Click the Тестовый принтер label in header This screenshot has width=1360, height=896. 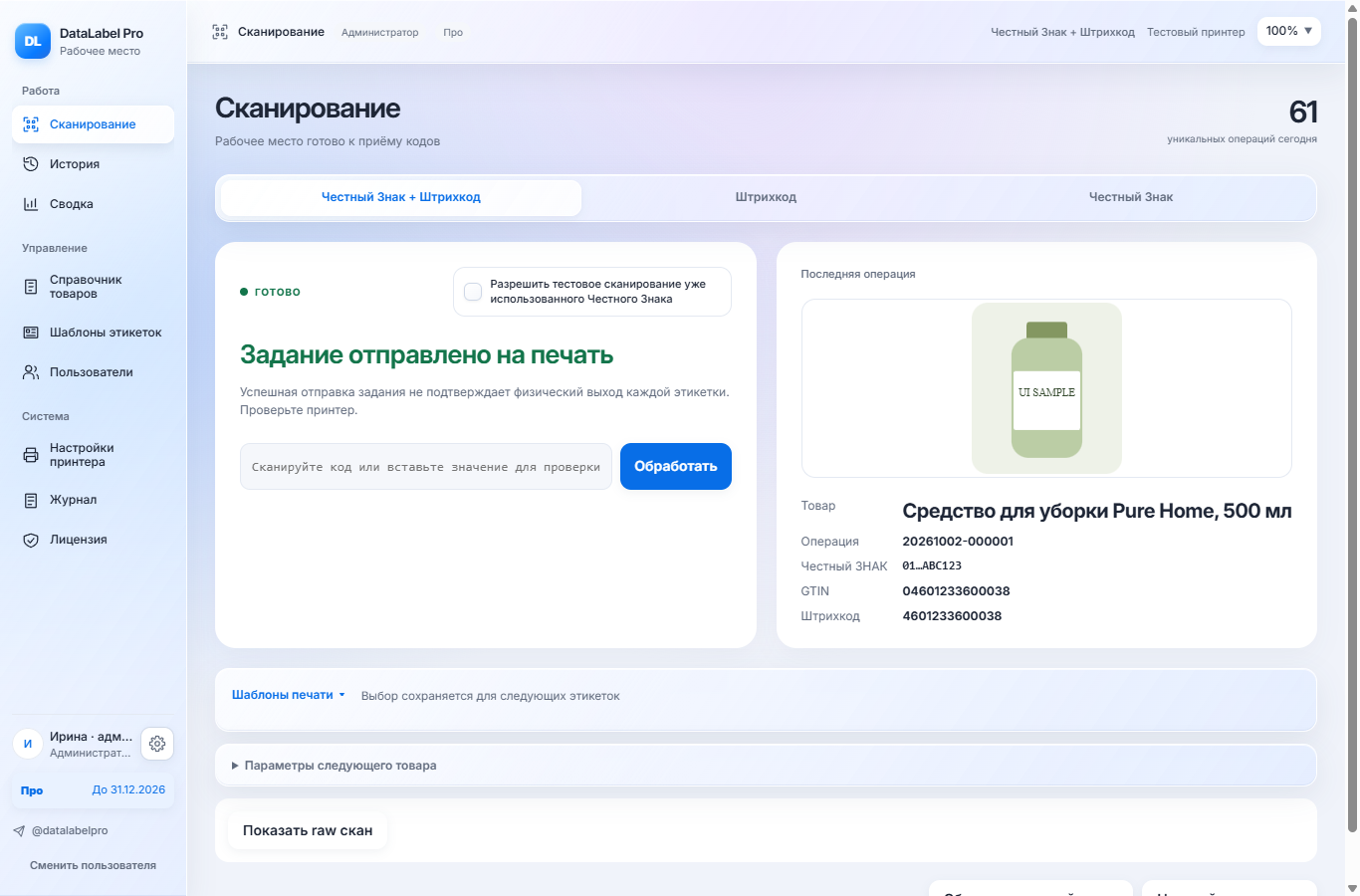tap(1196, 32)
